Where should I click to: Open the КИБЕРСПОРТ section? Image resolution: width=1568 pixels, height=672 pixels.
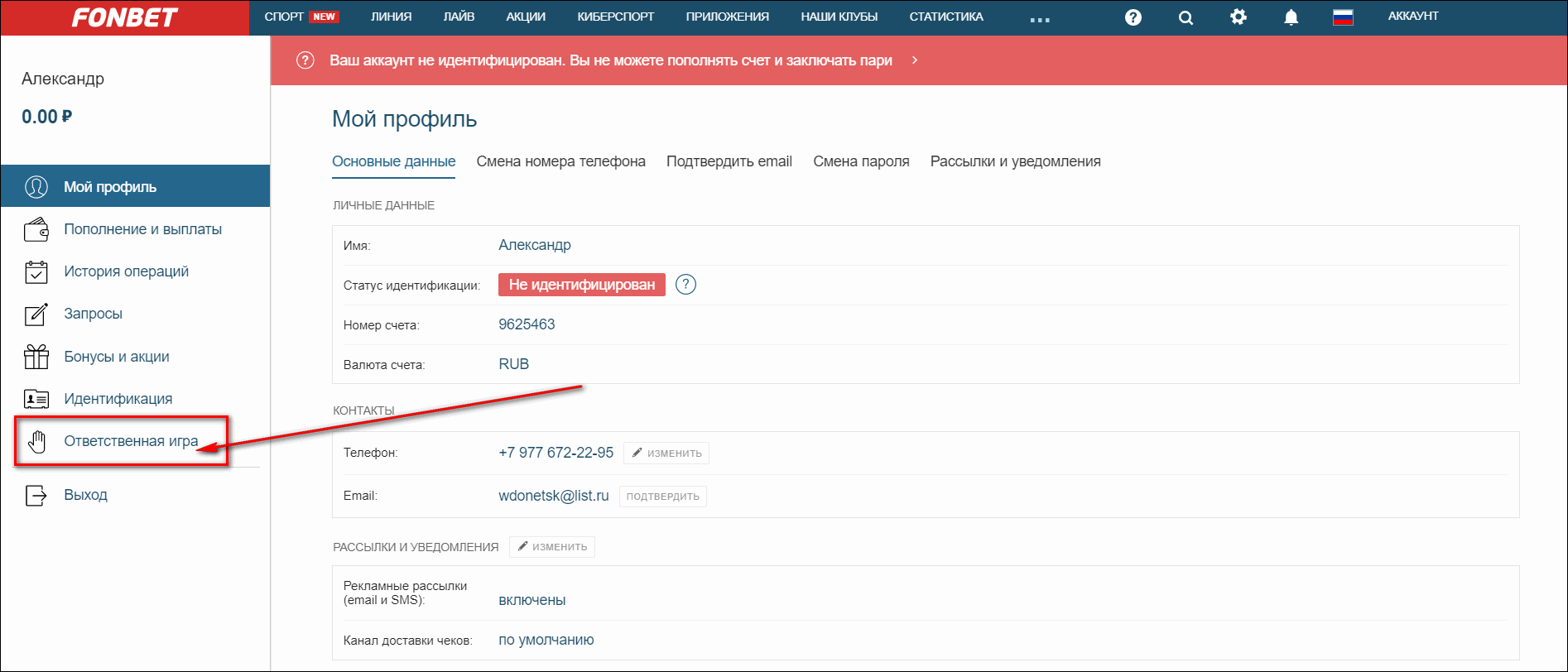(615, 17)
